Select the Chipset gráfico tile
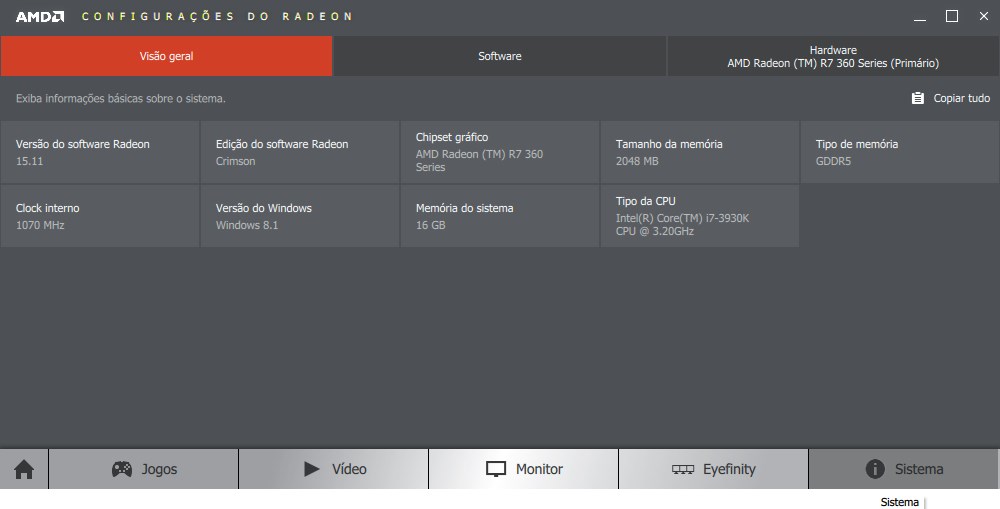1000x509 pixels. tap(500, 152)
